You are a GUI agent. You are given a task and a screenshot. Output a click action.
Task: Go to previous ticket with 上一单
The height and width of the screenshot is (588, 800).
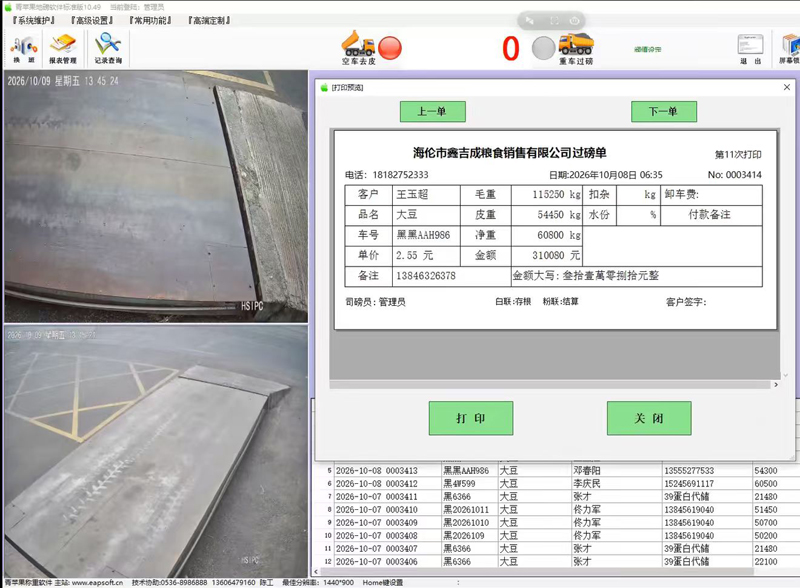point(433,111)
